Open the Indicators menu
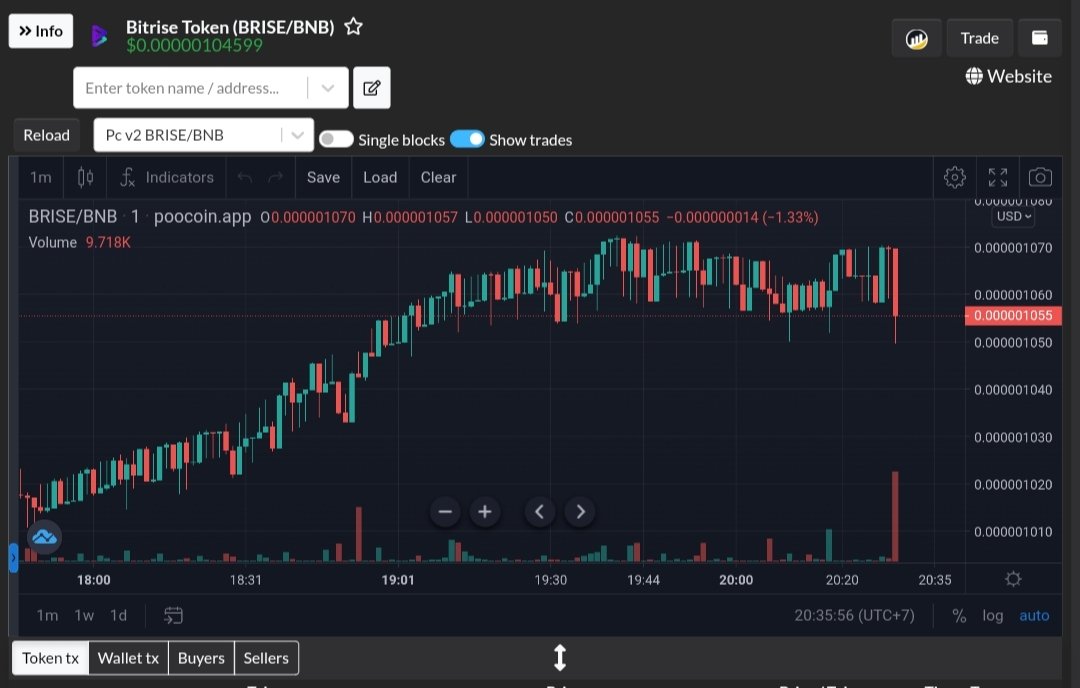 tap(167, 178)
